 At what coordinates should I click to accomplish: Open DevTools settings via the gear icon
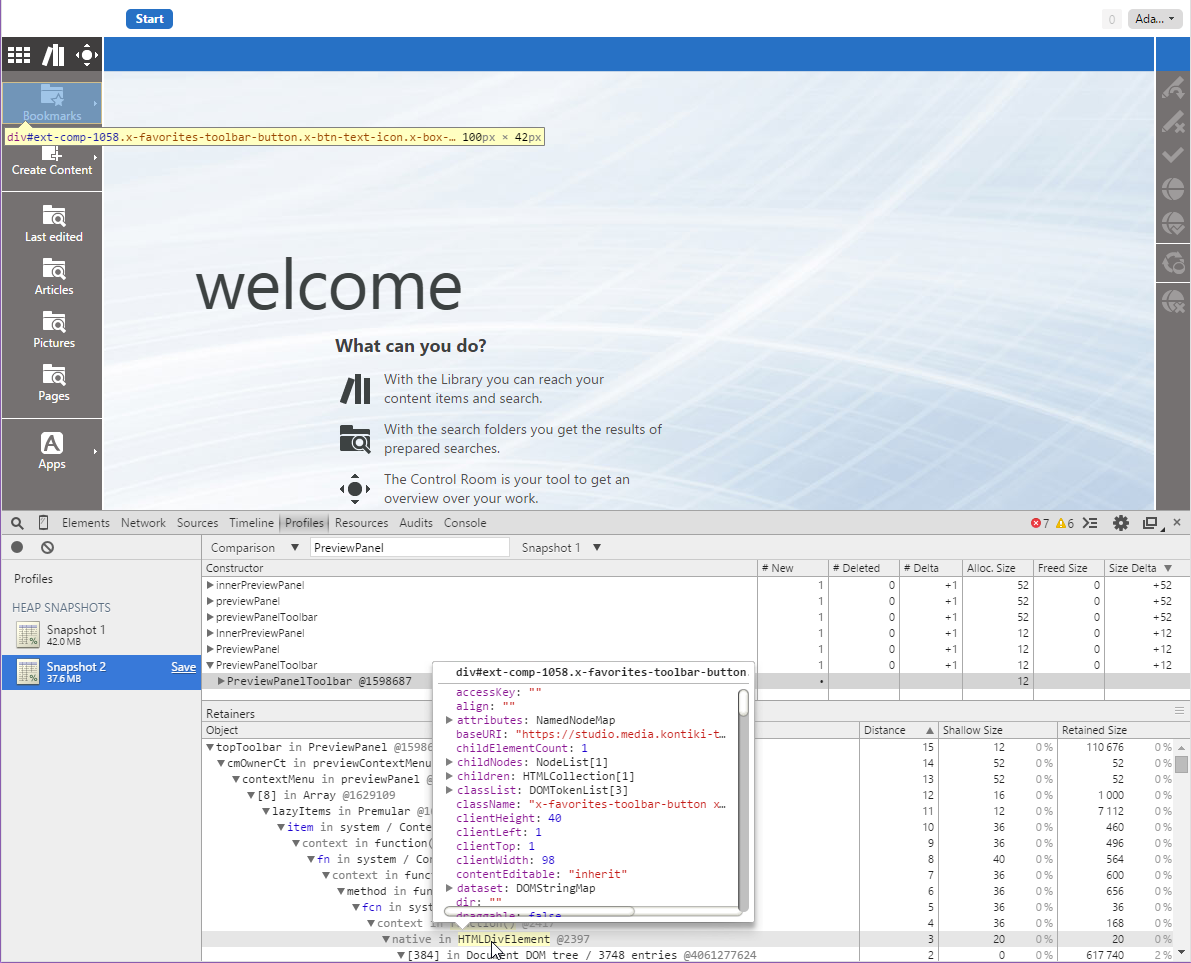coord(1121,522)
